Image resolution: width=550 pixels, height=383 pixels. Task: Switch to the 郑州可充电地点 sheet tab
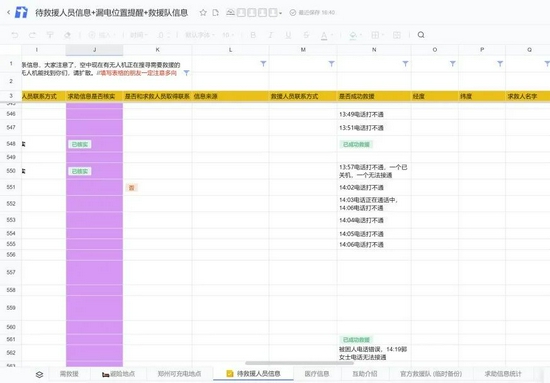pos(179,374)
